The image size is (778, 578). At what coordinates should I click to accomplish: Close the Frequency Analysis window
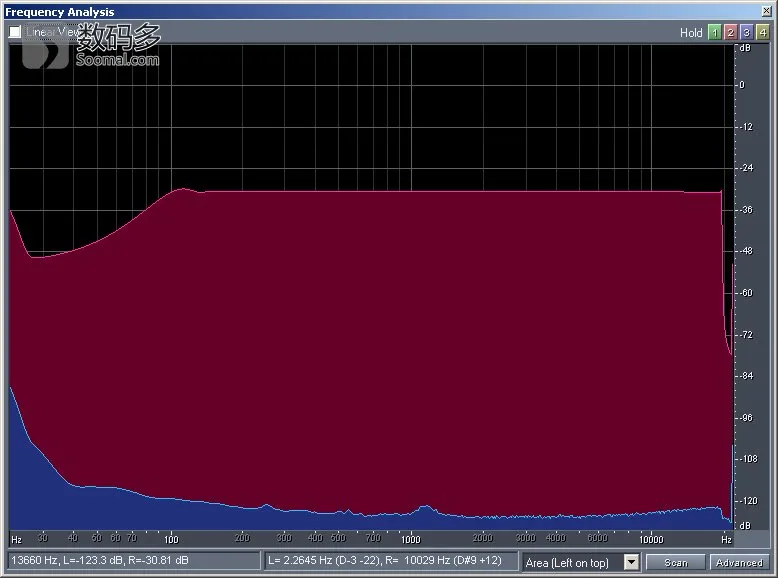pyautogui.click(x=766, y=11)
